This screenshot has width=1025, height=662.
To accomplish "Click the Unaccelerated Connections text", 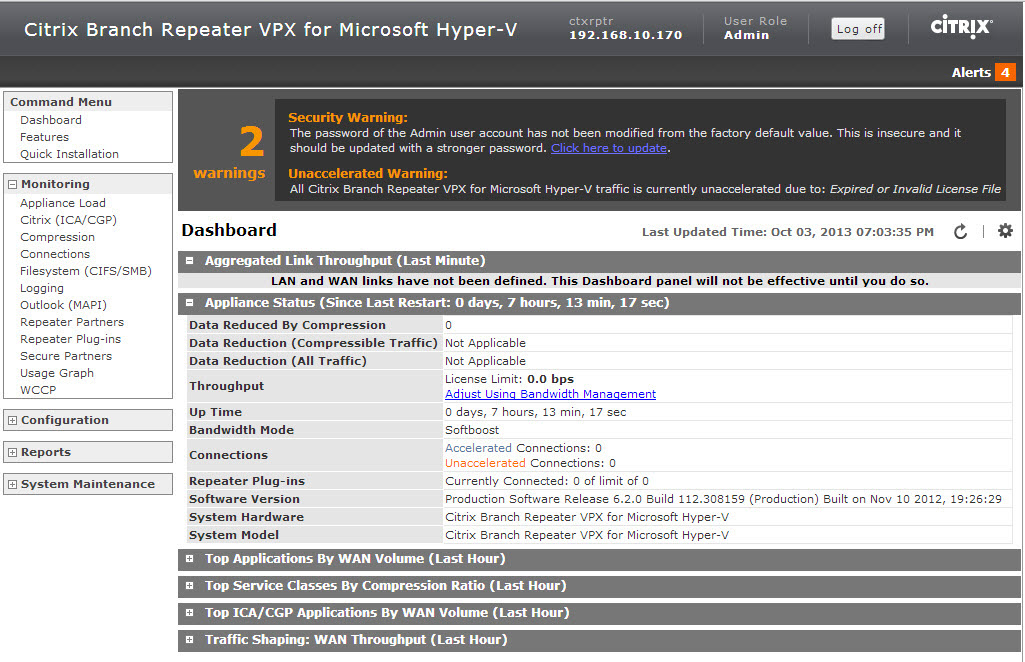I will 530,463.
